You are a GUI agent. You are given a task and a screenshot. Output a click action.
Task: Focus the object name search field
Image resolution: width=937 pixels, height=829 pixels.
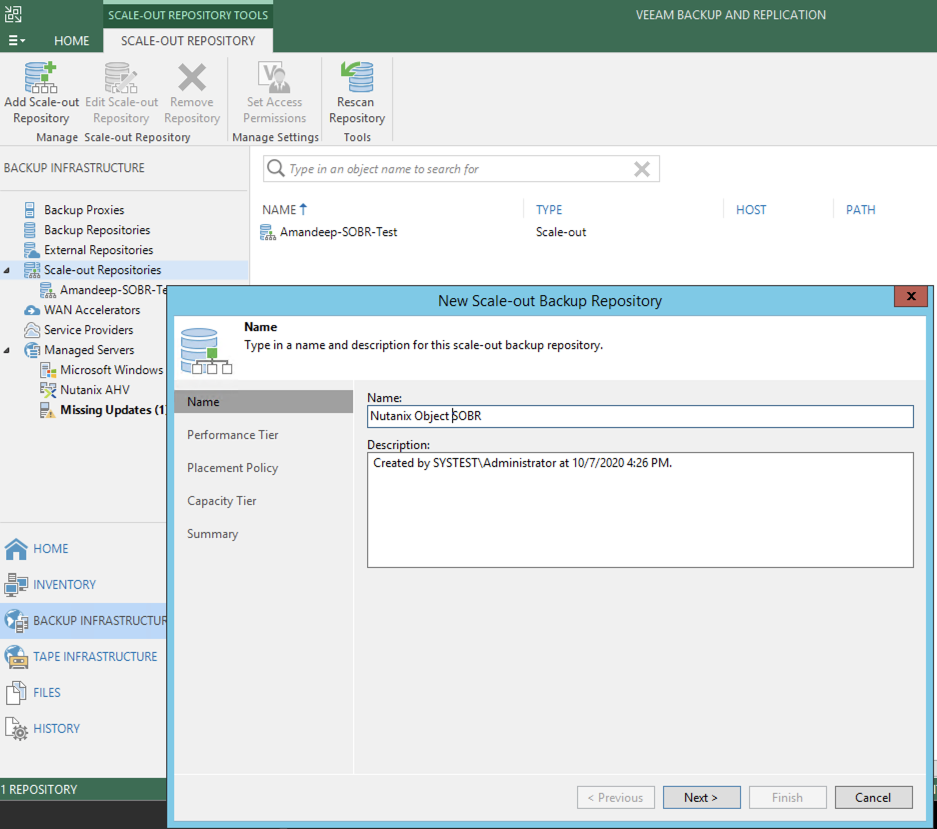pyautogui.click(x=460, y=169)
